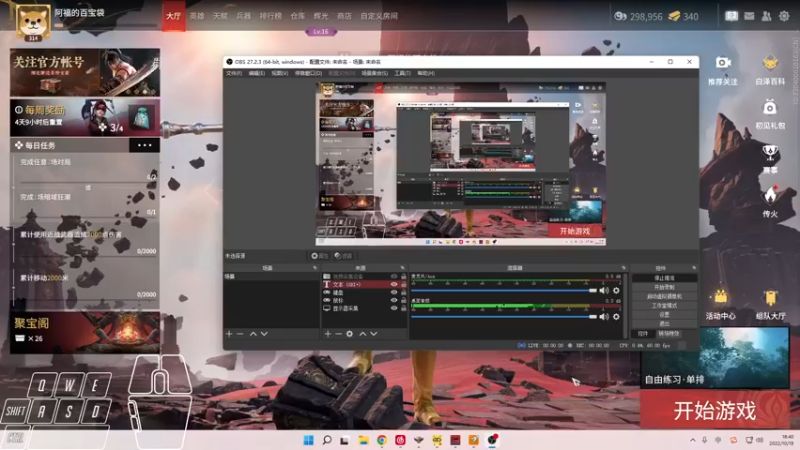Screen dimensions: 800x450
Task: Open 设置 from OBS controls
Action: [664, 315]
